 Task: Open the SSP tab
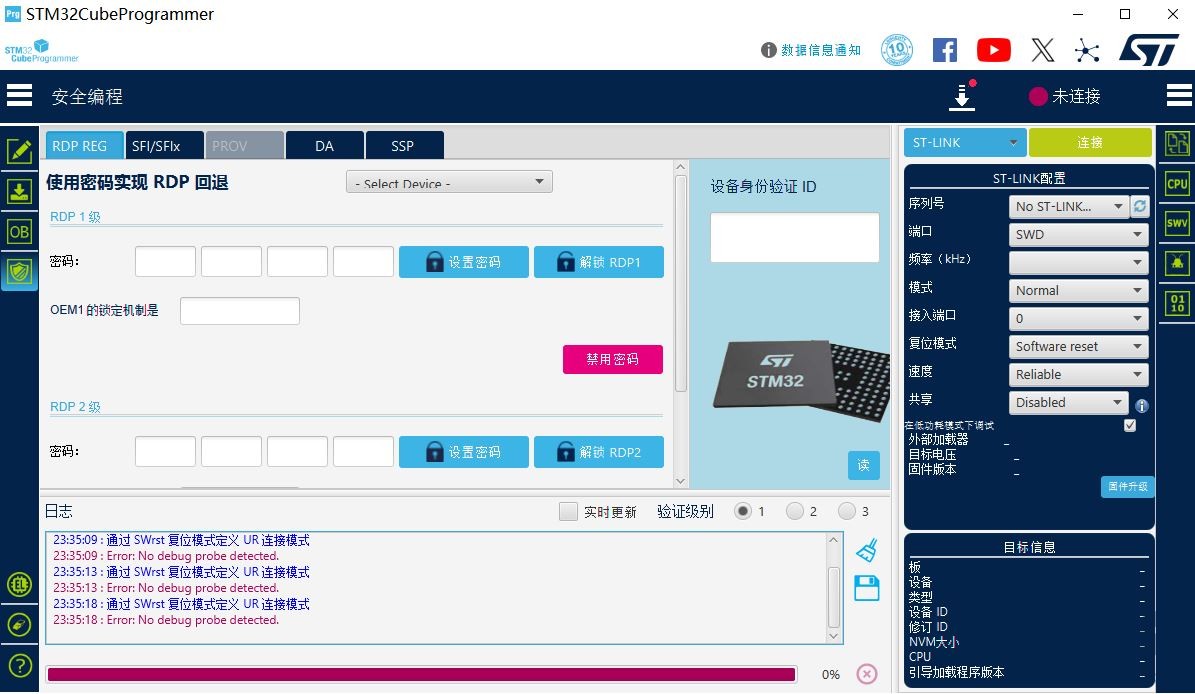[x=405, y=146]
